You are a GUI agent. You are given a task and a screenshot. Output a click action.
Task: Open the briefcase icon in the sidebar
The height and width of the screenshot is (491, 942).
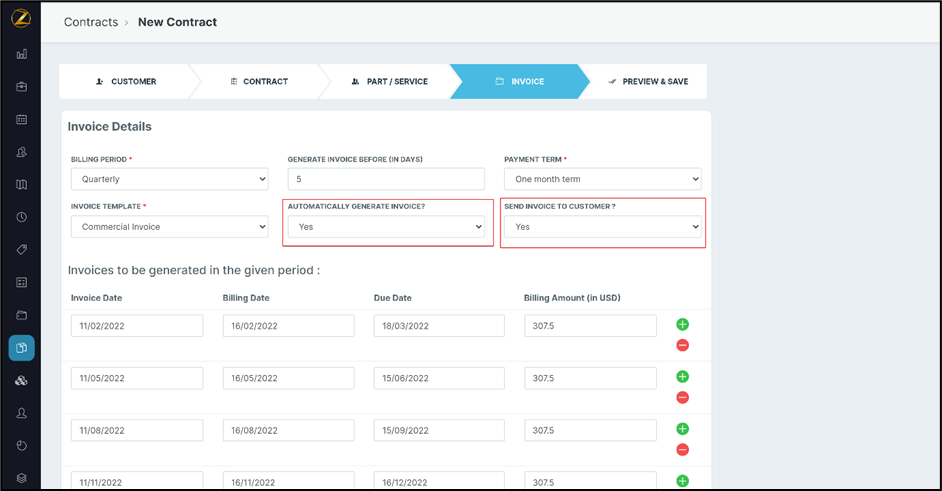point(21,87)
